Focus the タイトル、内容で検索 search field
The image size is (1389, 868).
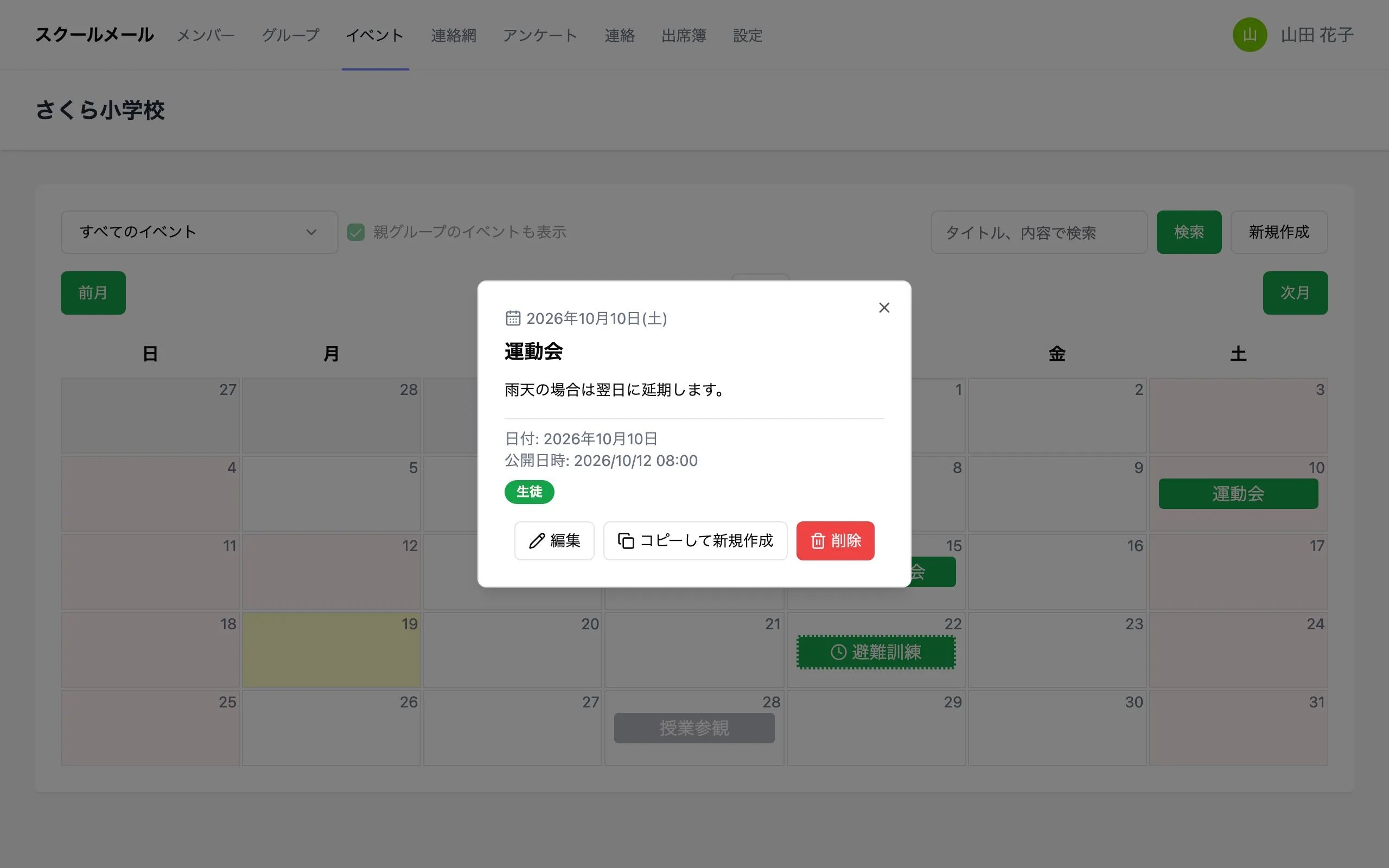coord(1039,232)
